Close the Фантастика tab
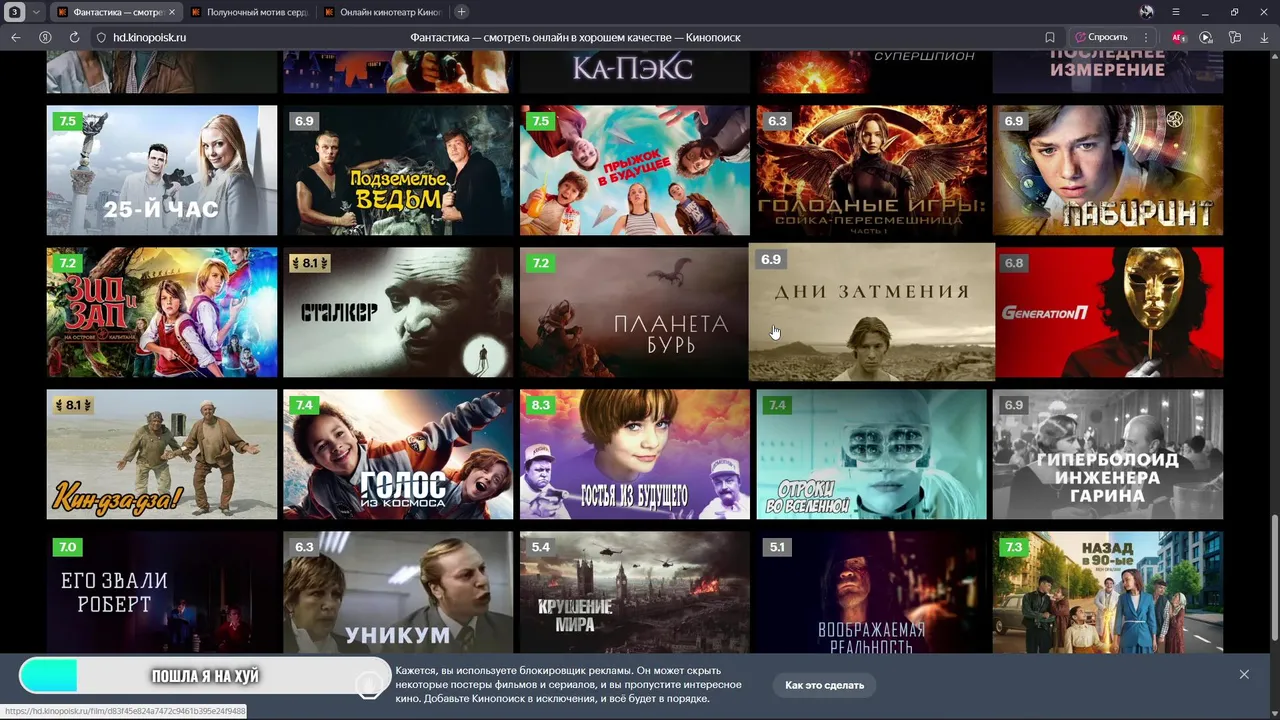Viewport: 1280px width, 720px height. click(171, 12)
